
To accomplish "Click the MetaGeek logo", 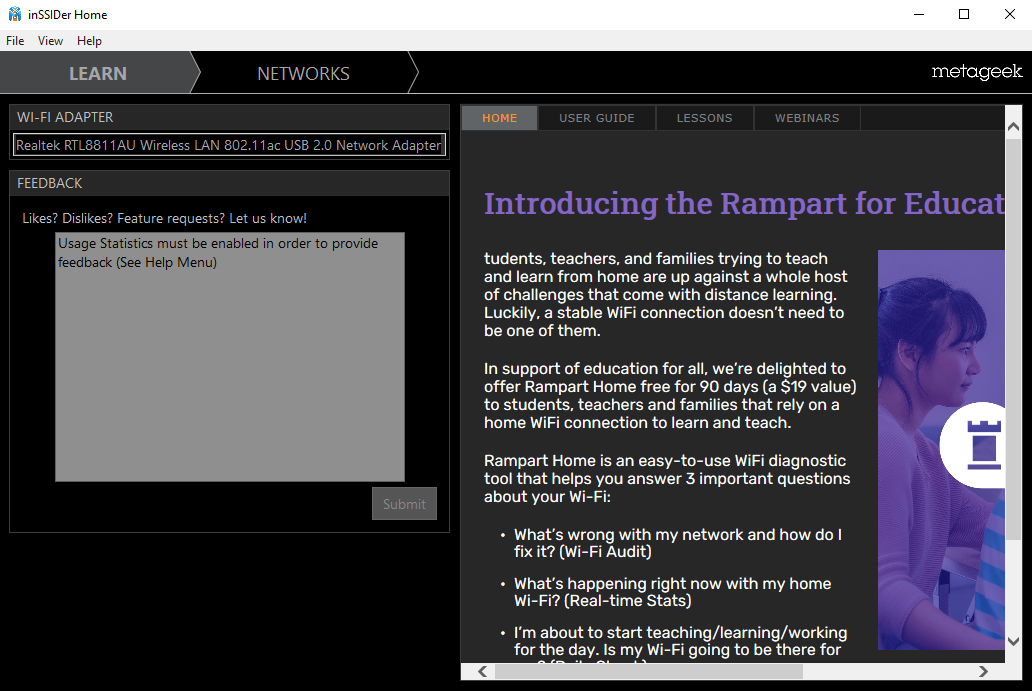I will point(976,72).
